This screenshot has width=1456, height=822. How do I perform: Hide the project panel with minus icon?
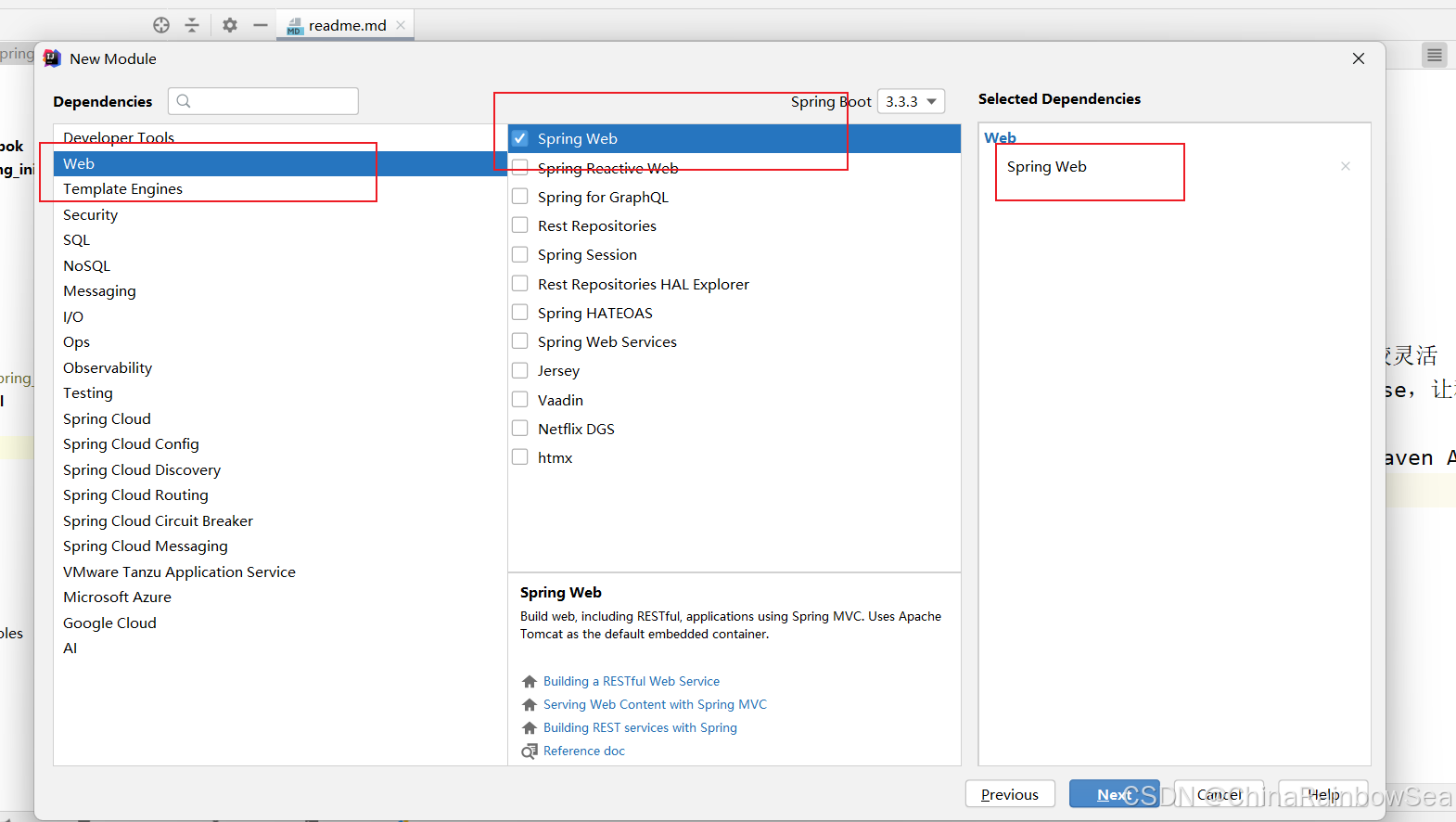pos(261,25)
